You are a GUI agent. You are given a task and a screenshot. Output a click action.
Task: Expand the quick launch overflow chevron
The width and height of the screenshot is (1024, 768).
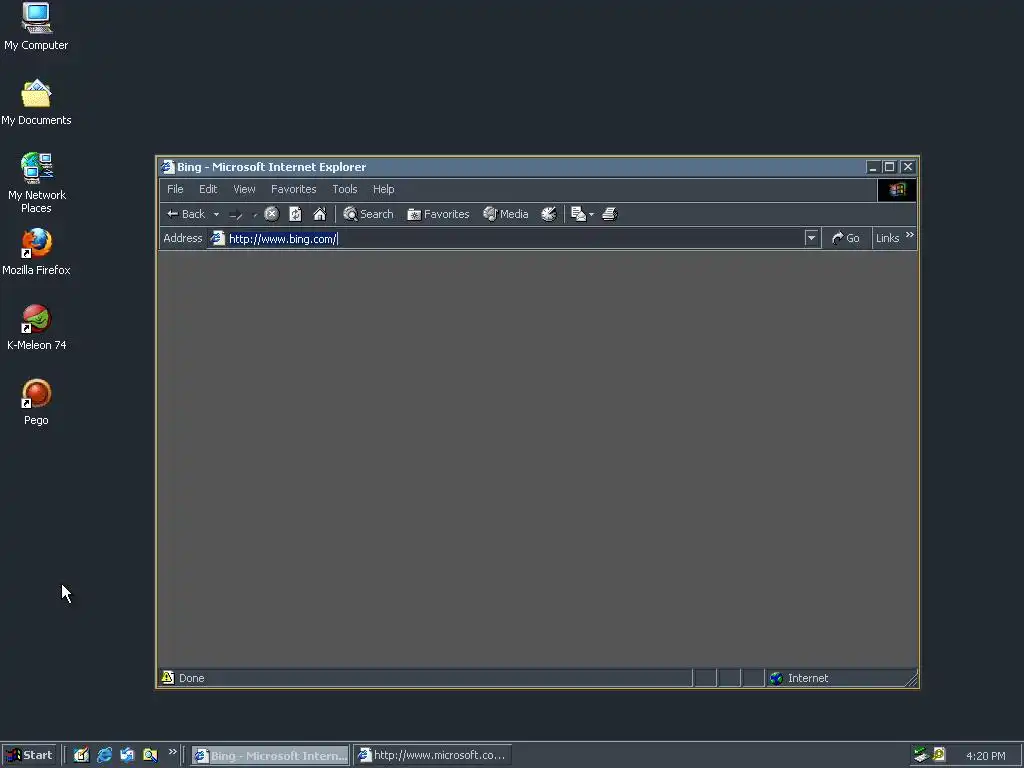pyautogui.click(x=172, y=752)
